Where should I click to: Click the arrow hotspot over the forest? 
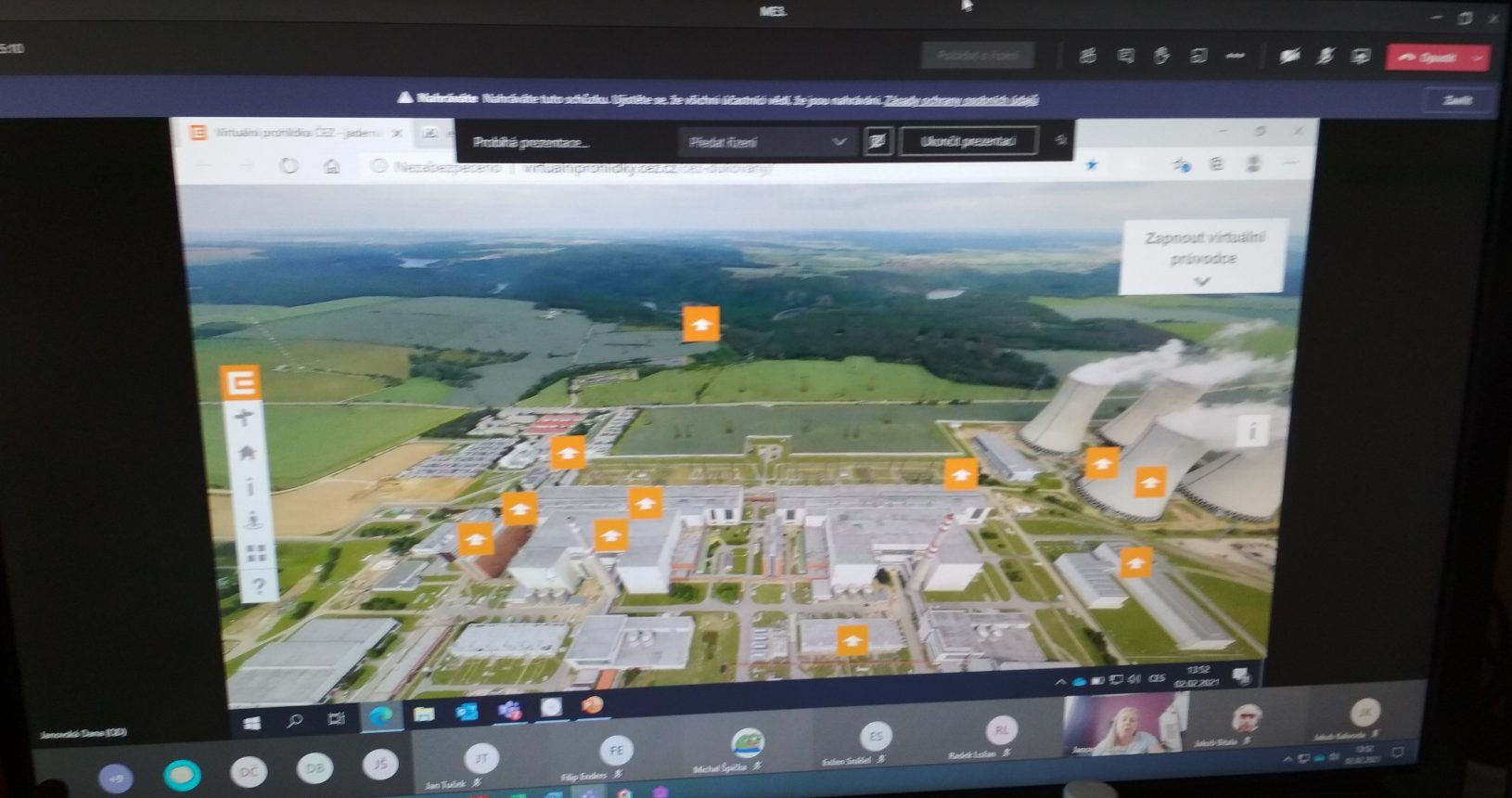pyautogui.click(x=700, y=325)
